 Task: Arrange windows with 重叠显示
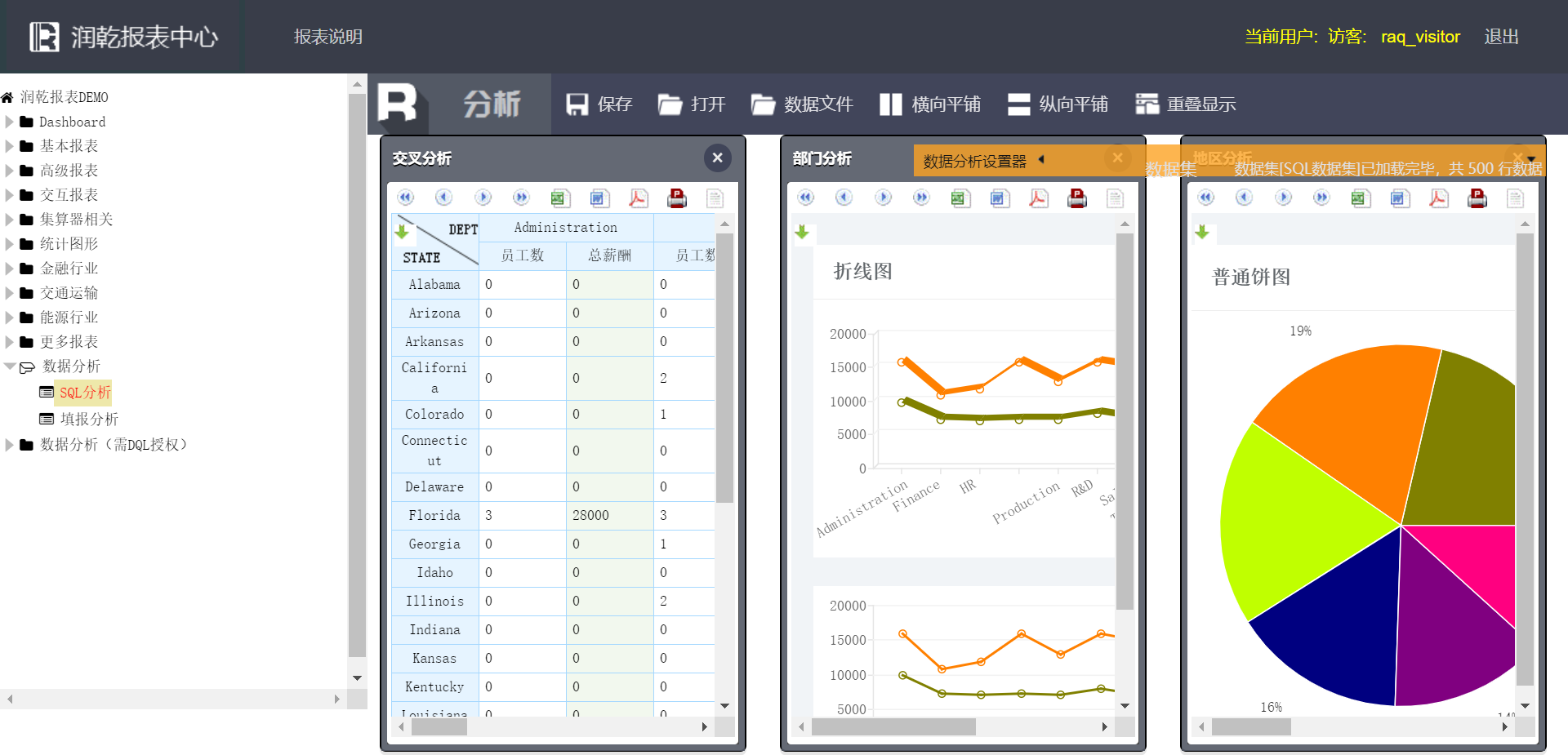(x=1186, y=104)
